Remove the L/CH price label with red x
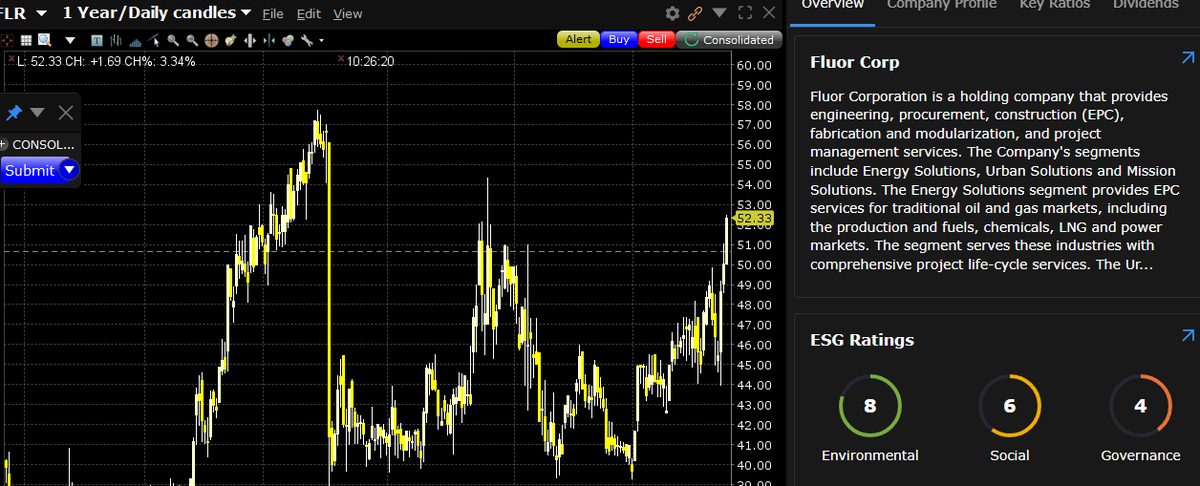 pos(11,60)
